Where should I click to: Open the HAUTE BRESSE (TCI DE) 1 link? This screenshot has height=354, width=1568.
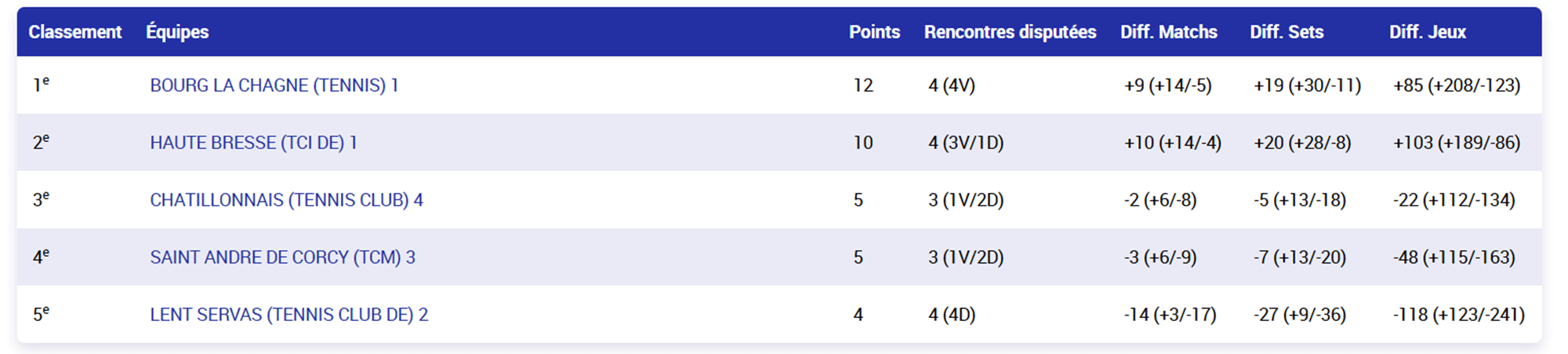pyautogui.click(x=253, y=143)
